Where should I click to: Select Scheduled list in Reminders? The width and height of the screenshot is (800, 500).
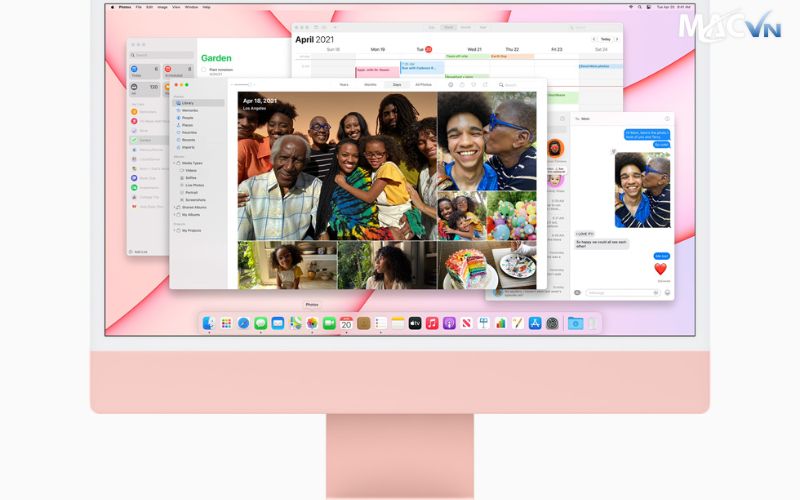pyautogui.click(x=178, y=71)
